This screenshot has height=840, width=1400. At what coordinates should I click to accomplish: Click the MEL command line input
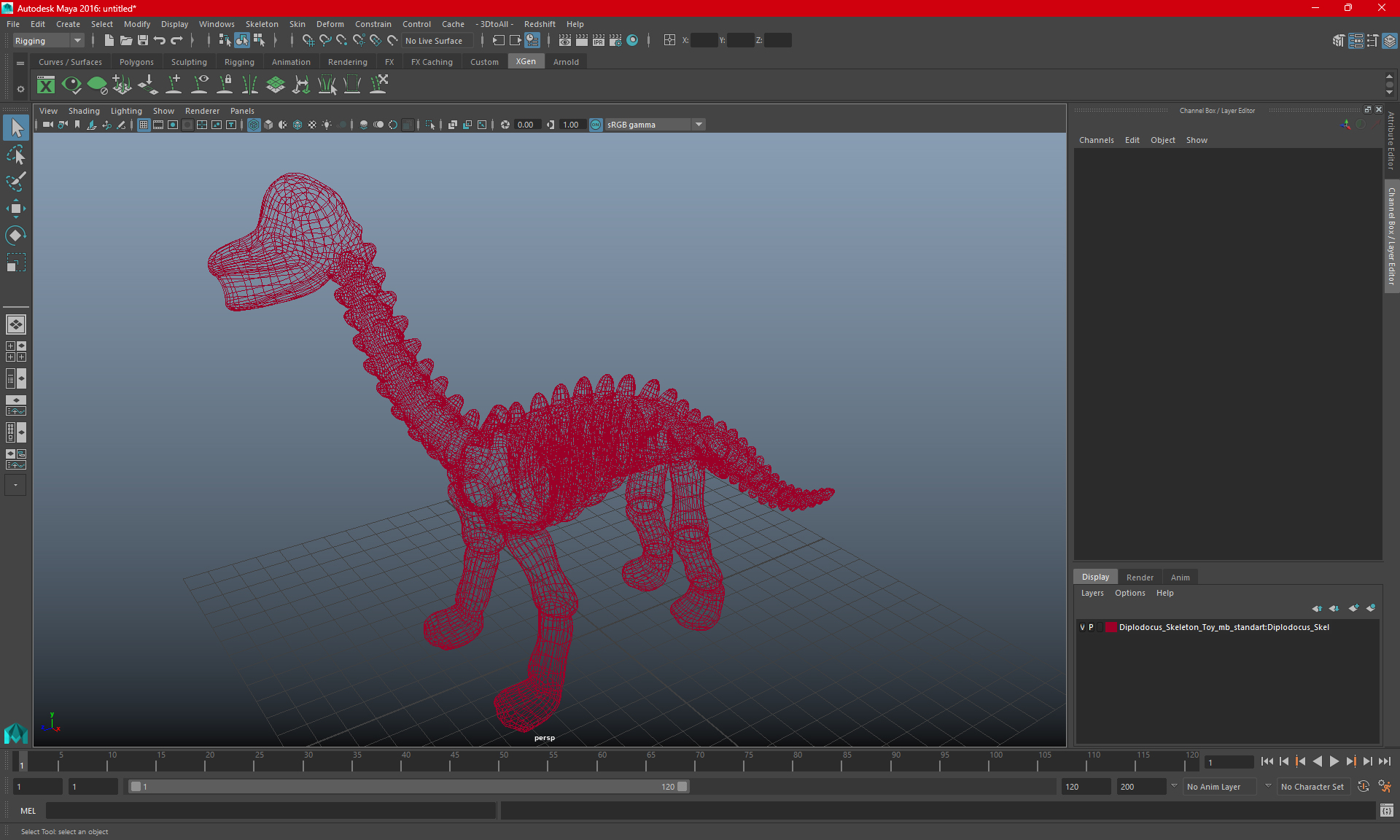(271, 810)
